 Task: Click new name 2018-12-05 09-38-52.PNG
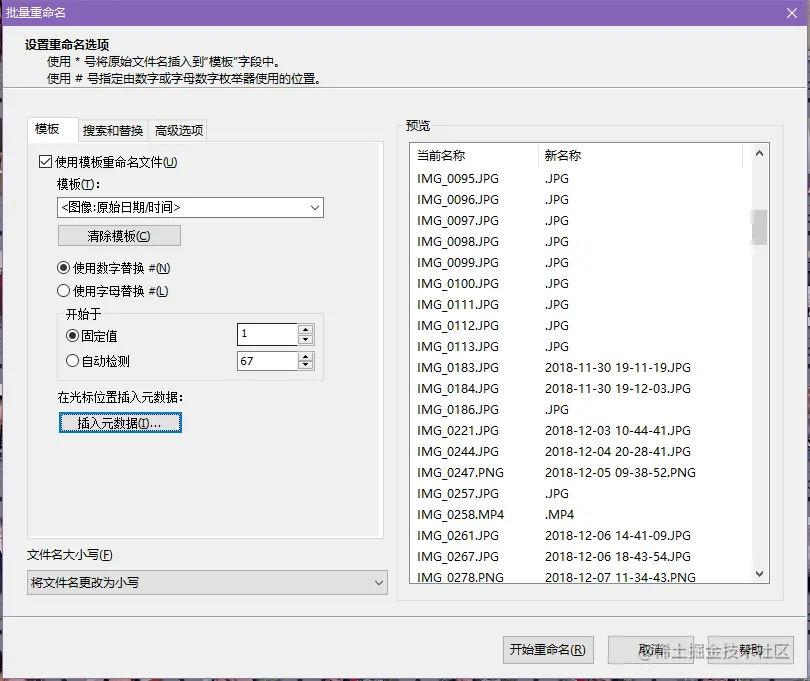tap(620, 473)
